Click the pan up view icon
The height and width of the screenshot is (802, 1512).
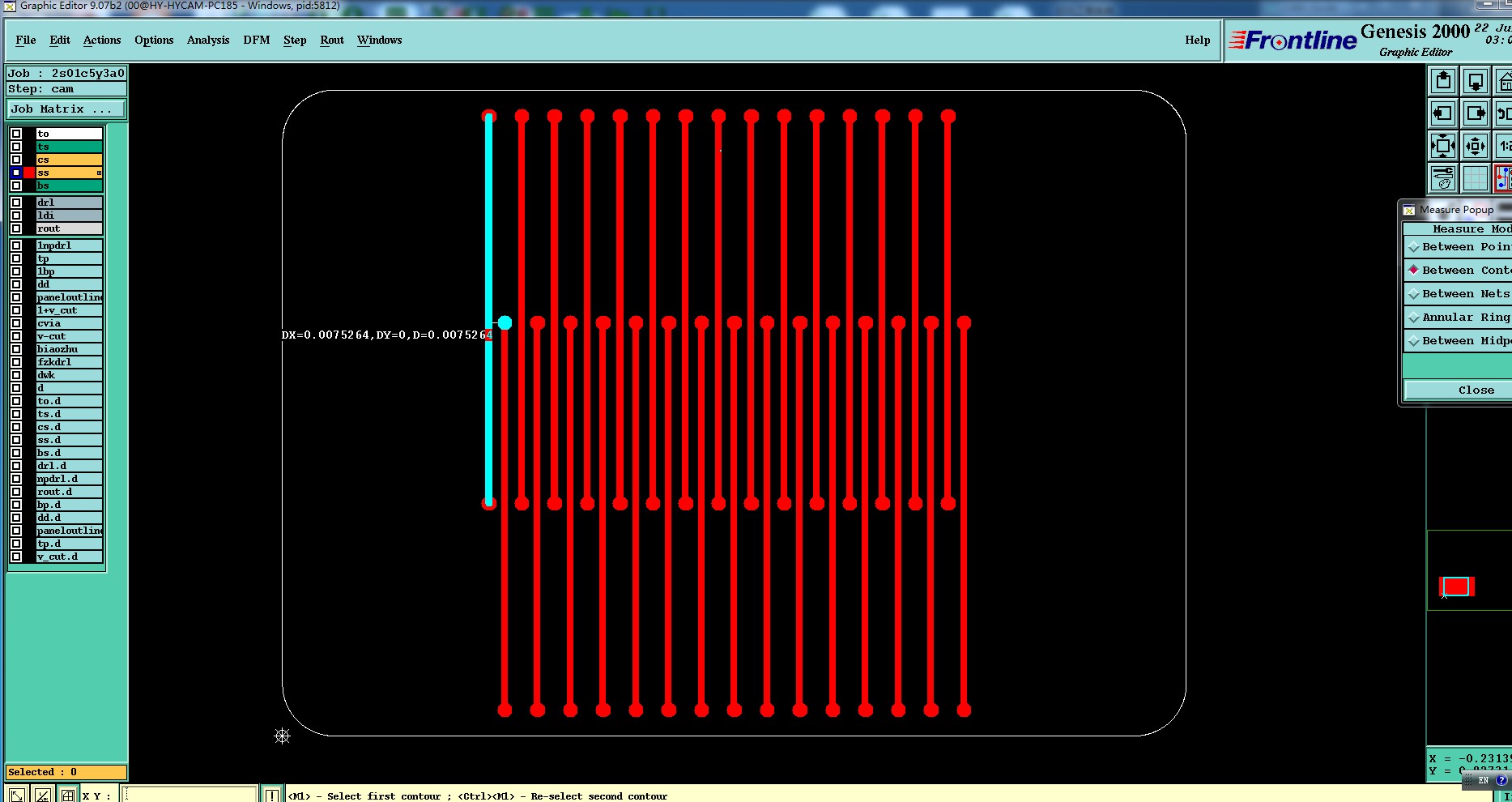[1443, 81]
